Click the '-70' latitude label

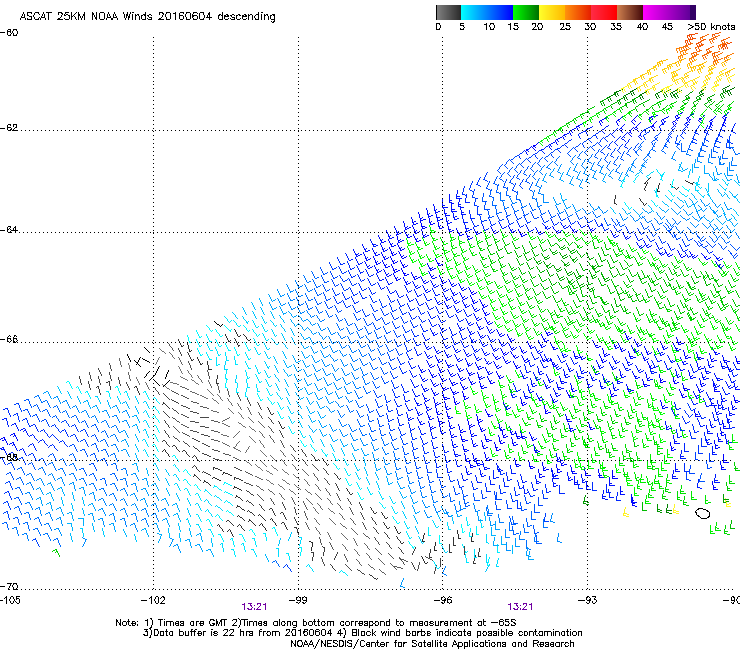coord(9,587)
